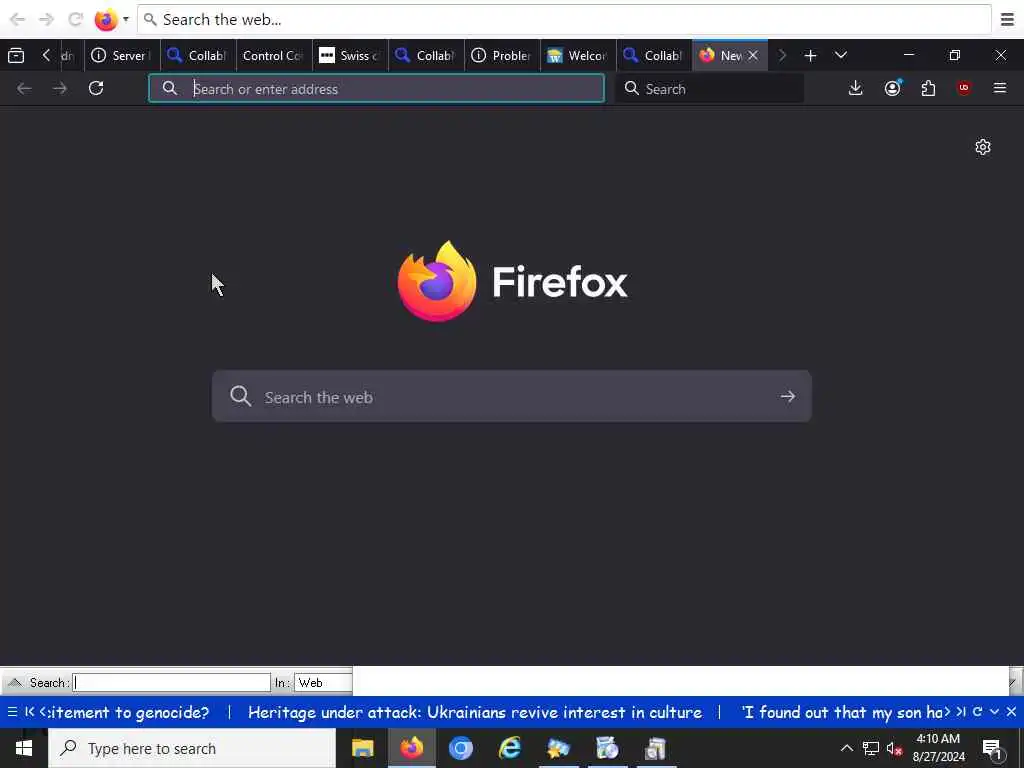Expand the news ticker dropdown chevron
The height and width of the screenshot is (768, 1024).
click(995, 712)
